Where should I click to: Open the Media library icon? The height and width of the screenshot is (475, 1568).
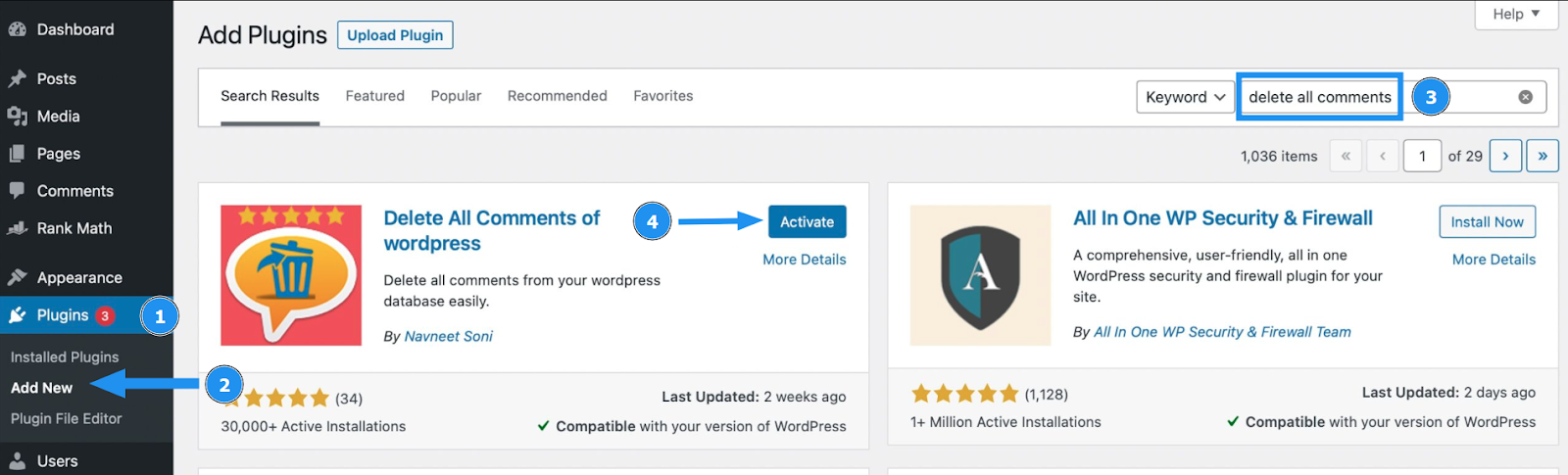tap(17, 116)
